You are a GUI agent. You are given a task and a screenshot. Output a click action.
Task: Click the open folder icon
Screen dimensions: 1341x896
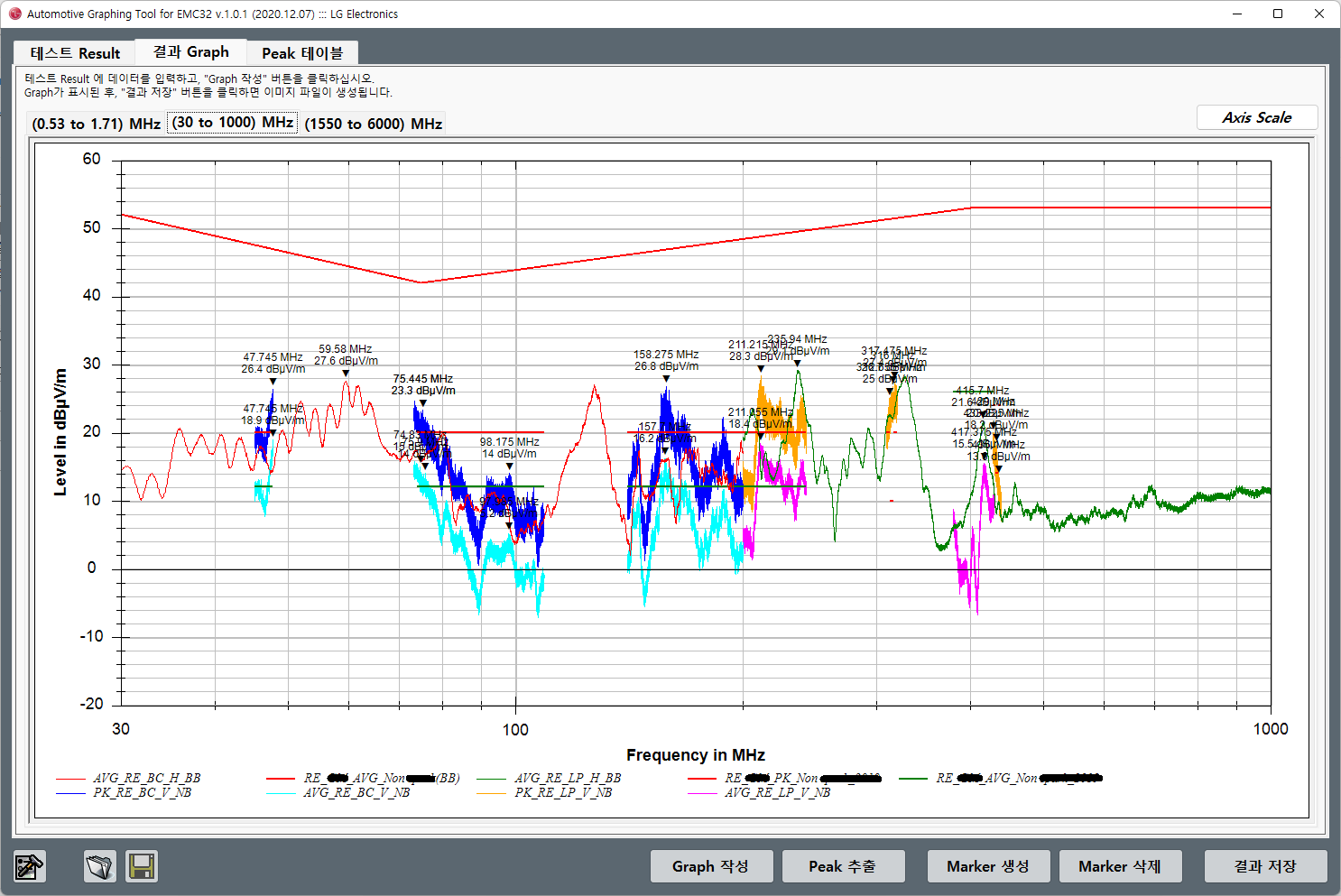tap(99, 866)
